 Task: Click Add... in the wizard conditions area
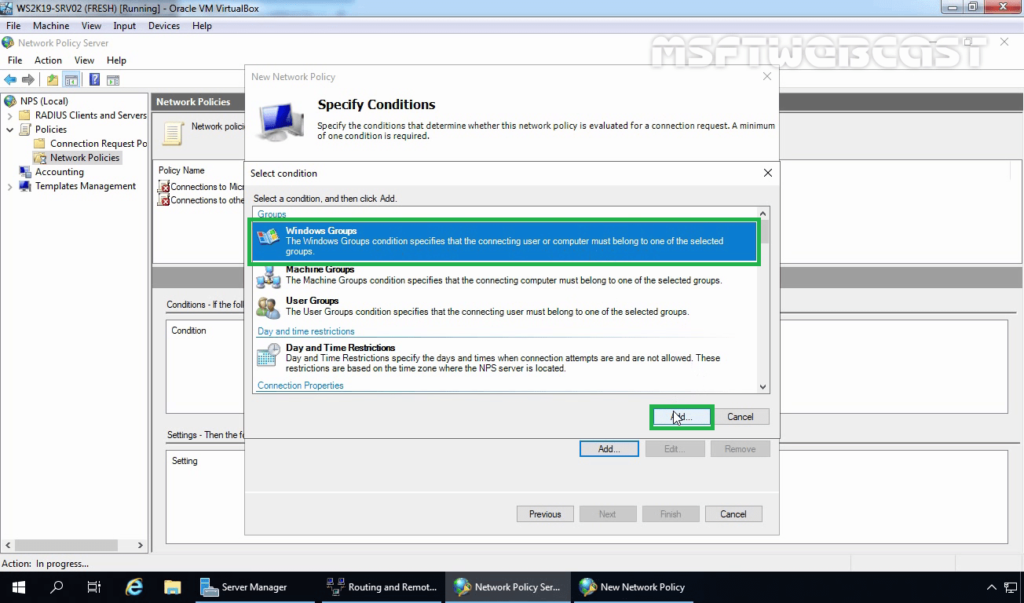609,449
